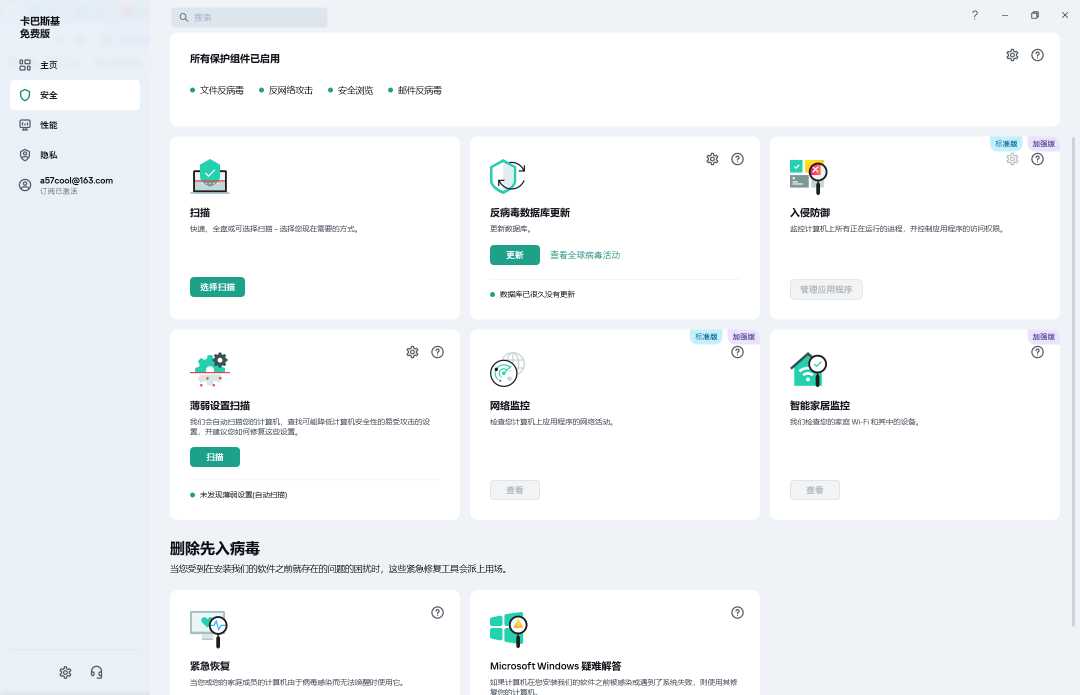Open settings gear of 入侵防御 card
This screenshot has height=695, width=1080.
(1012, 159)
